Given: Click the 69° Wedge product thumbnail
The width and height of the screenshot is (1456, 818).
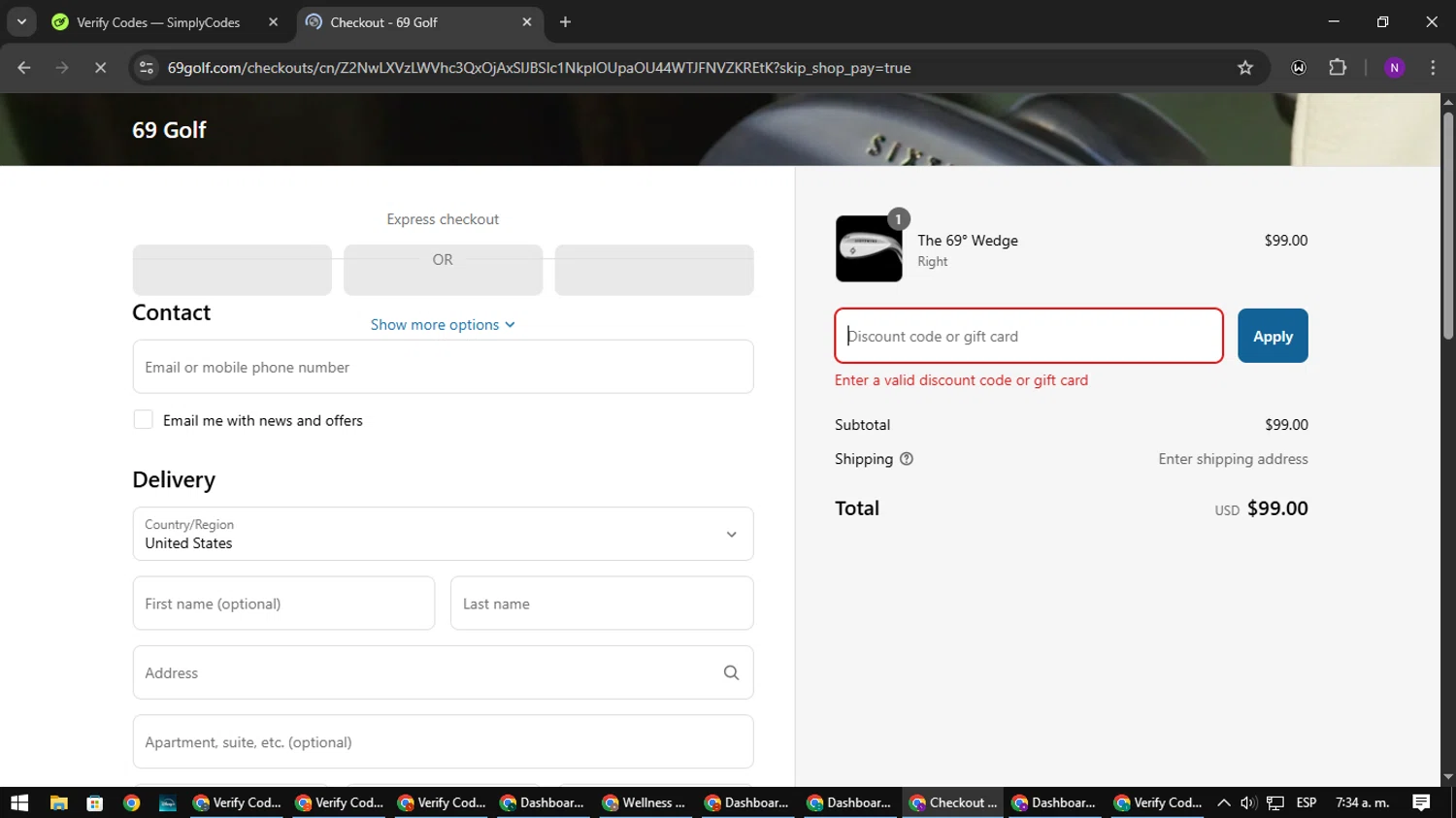Looking at the screenshot, I should 869,248.
